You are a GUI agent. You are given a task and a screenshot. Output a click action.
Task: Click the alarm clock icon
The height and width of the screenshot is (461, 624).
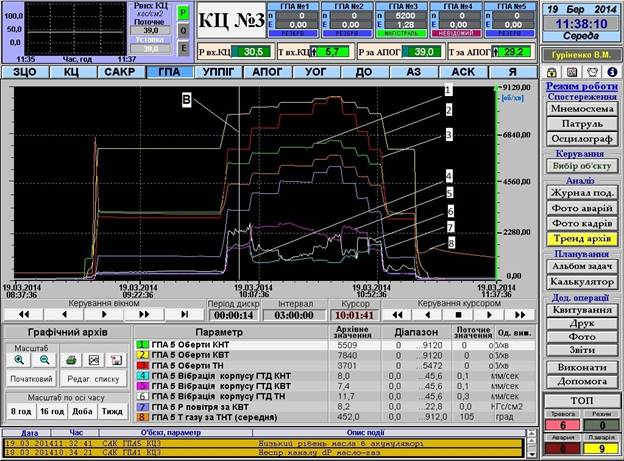(x=592, y=72)
